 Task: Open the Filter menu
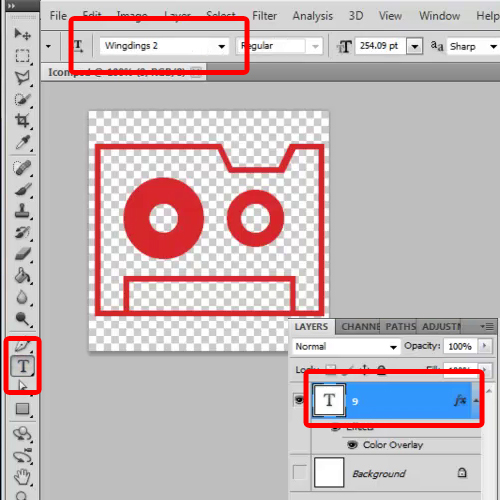tap(264, 16)
